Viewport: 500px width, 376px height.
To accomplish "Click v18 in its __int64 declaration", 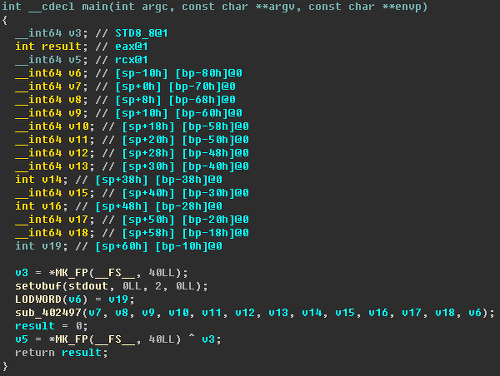I will [78, 233].
